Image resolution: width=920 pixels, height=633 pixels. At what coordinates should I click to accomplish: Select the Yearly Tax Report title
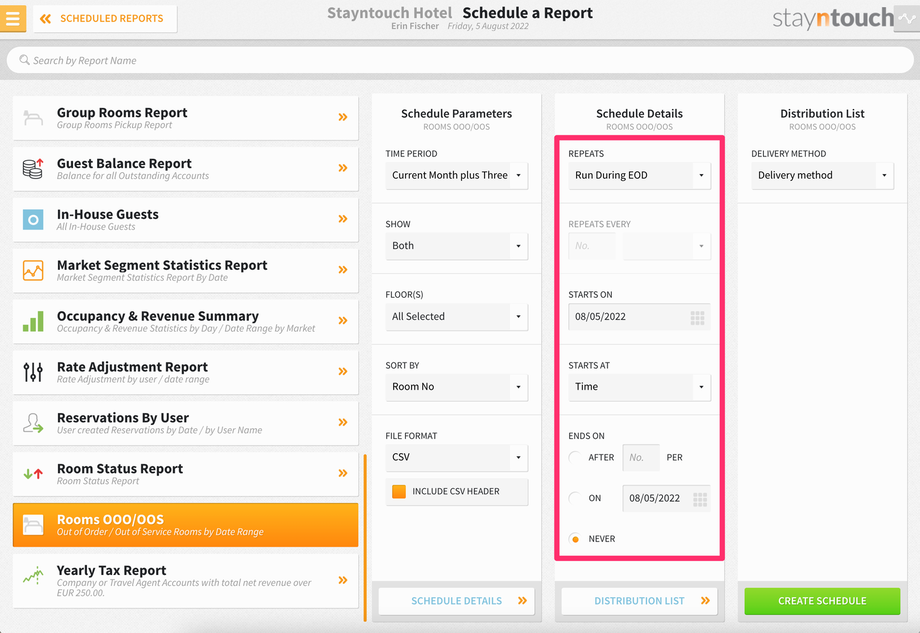pos(111,570)
